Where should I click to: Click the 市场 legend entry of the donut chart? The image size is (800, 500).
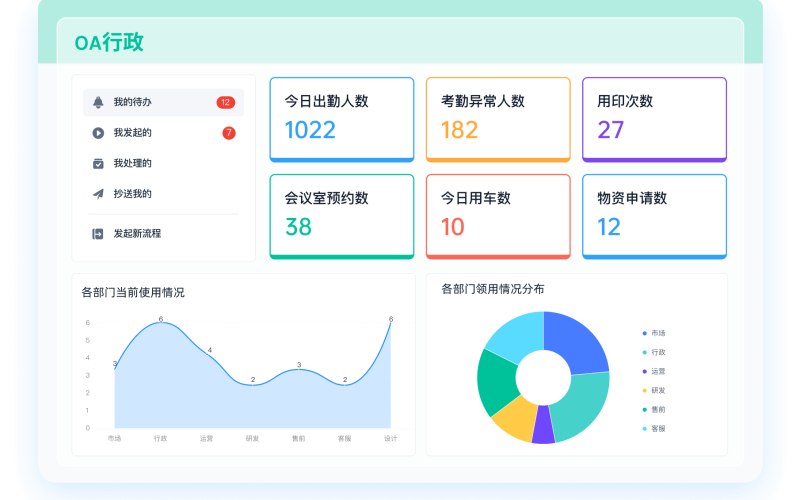(654, 333)
